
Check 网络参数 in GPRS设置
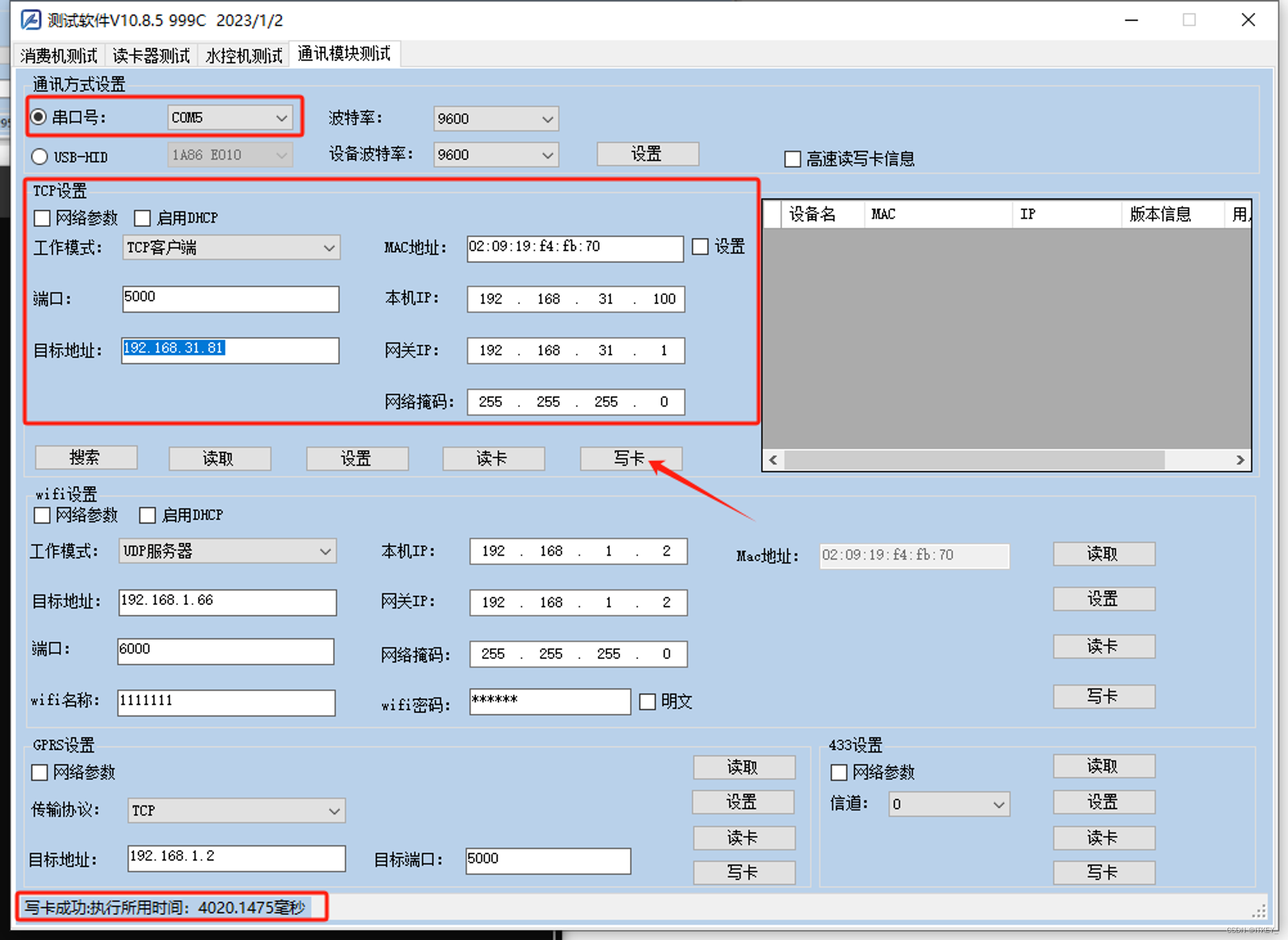tap(40, 772)
